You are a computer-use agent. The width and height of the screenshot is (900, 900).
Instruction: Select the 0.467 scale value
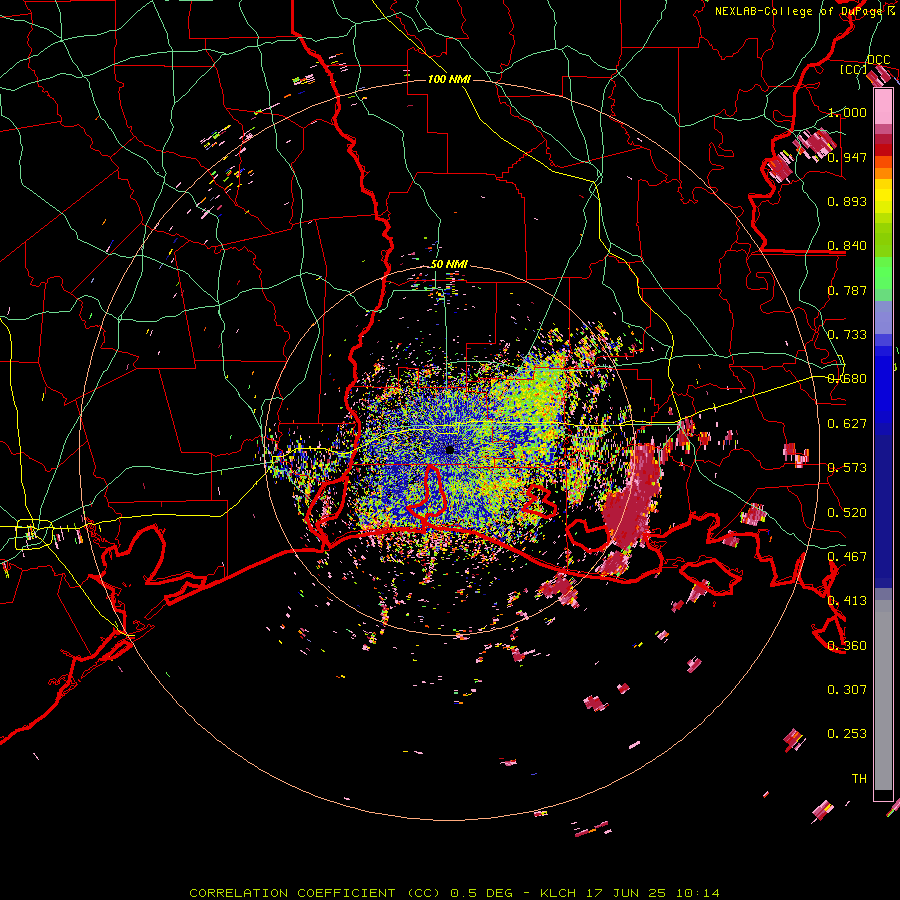coord(847,557)
